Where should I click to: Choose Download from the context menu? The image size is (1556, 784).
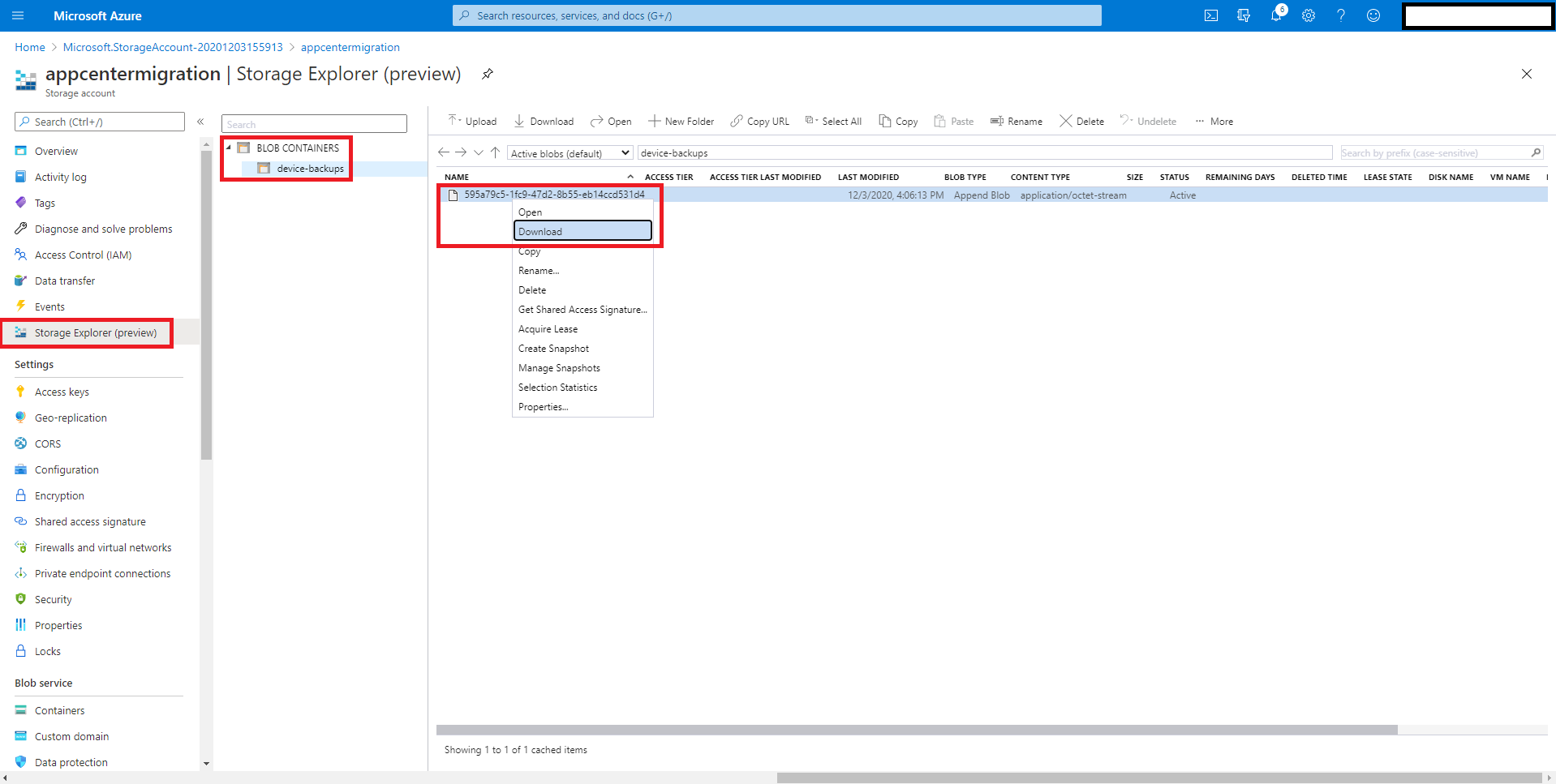pos(582,232)
